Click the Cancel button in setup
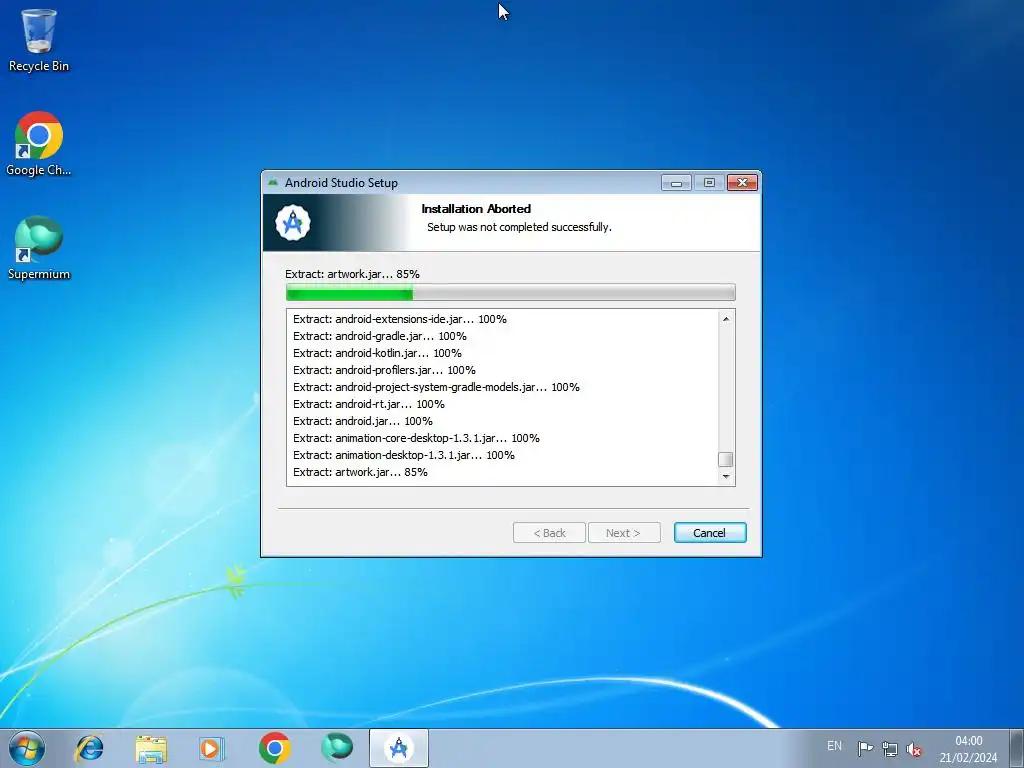1024x768 pixels. 710,533
